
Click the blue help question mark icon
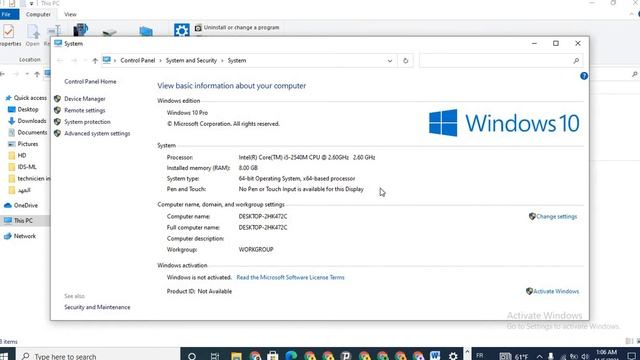584,76
